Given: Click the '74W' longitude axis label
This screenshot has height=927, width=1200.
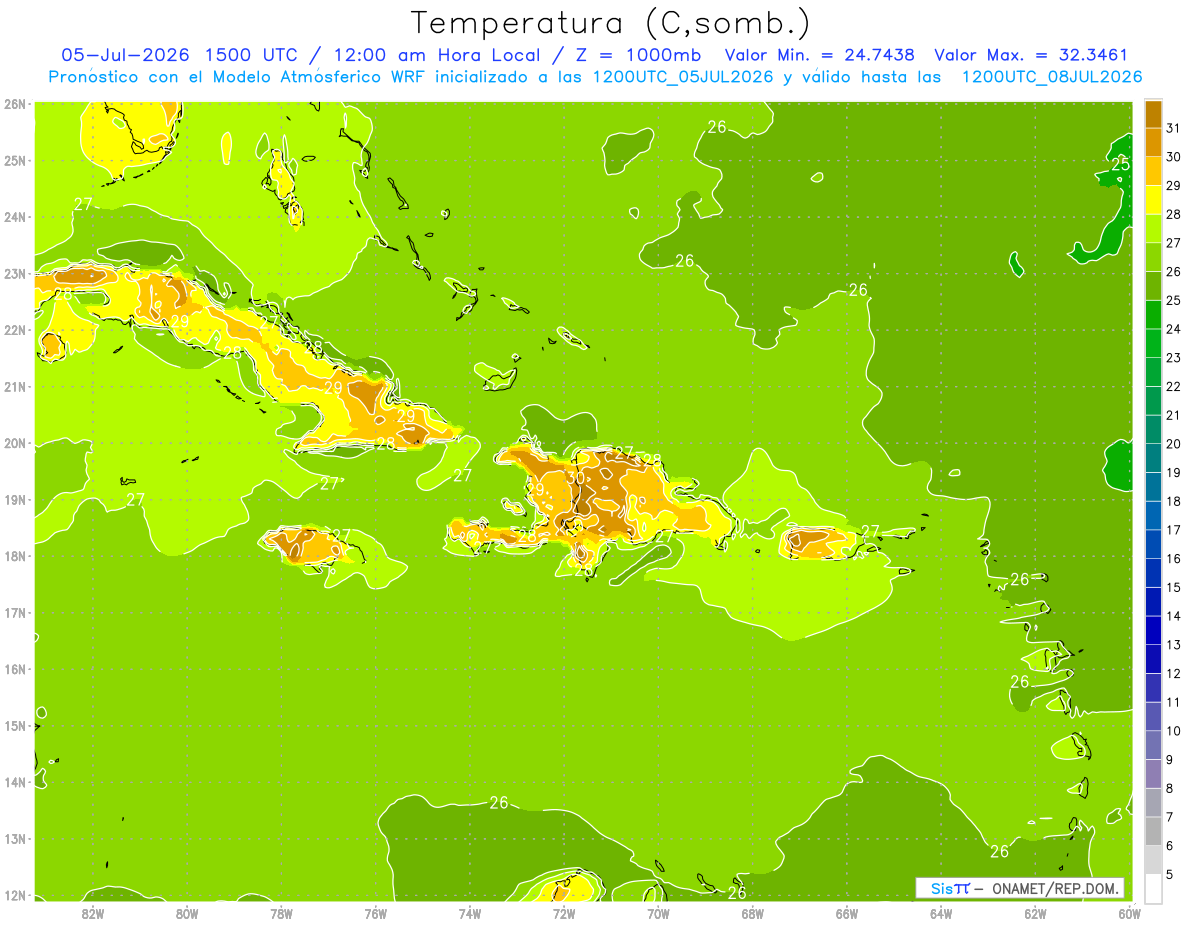Looking at the screenshot, I should pos(470,913).
